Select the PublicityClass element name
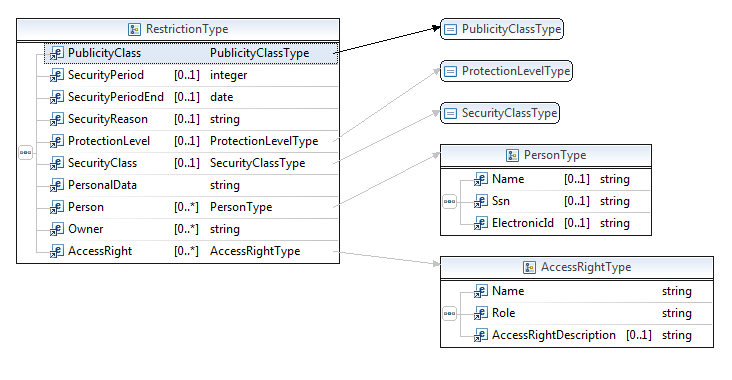Image resolution: width=732 pixels, height=380 pixels. 104,53
